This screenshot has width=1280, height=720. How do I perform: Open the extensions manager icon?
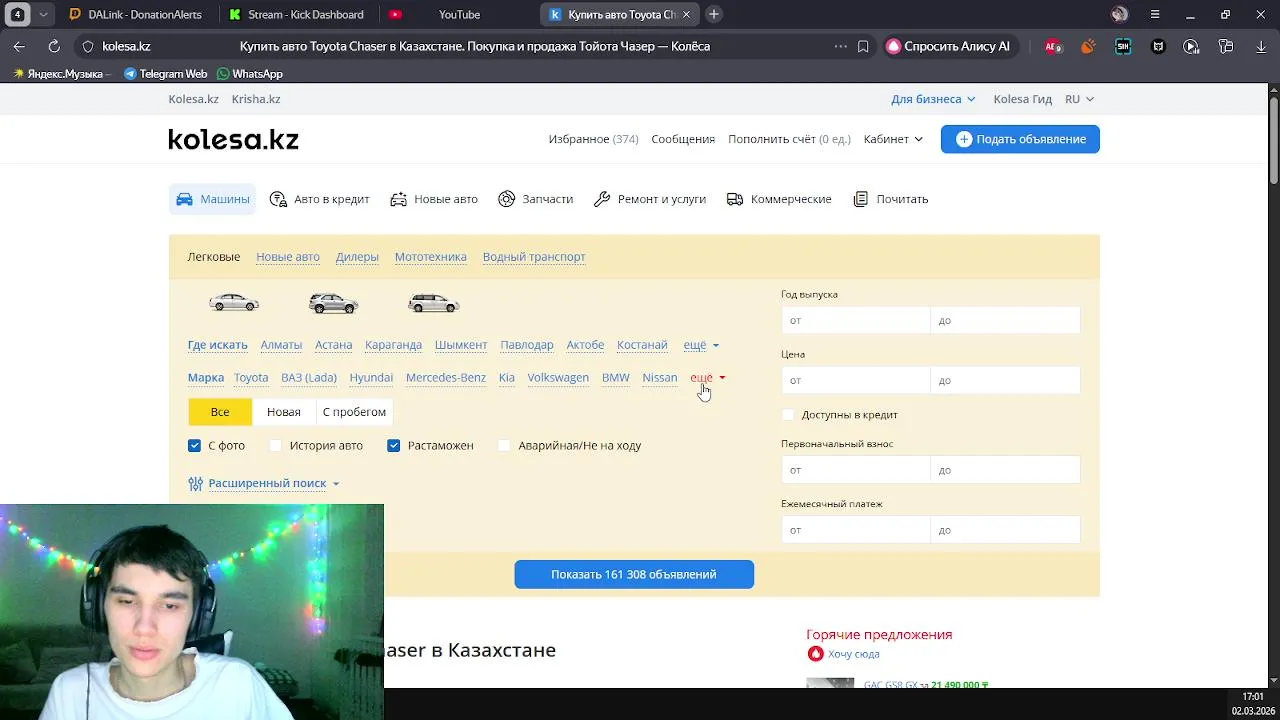1225,46
